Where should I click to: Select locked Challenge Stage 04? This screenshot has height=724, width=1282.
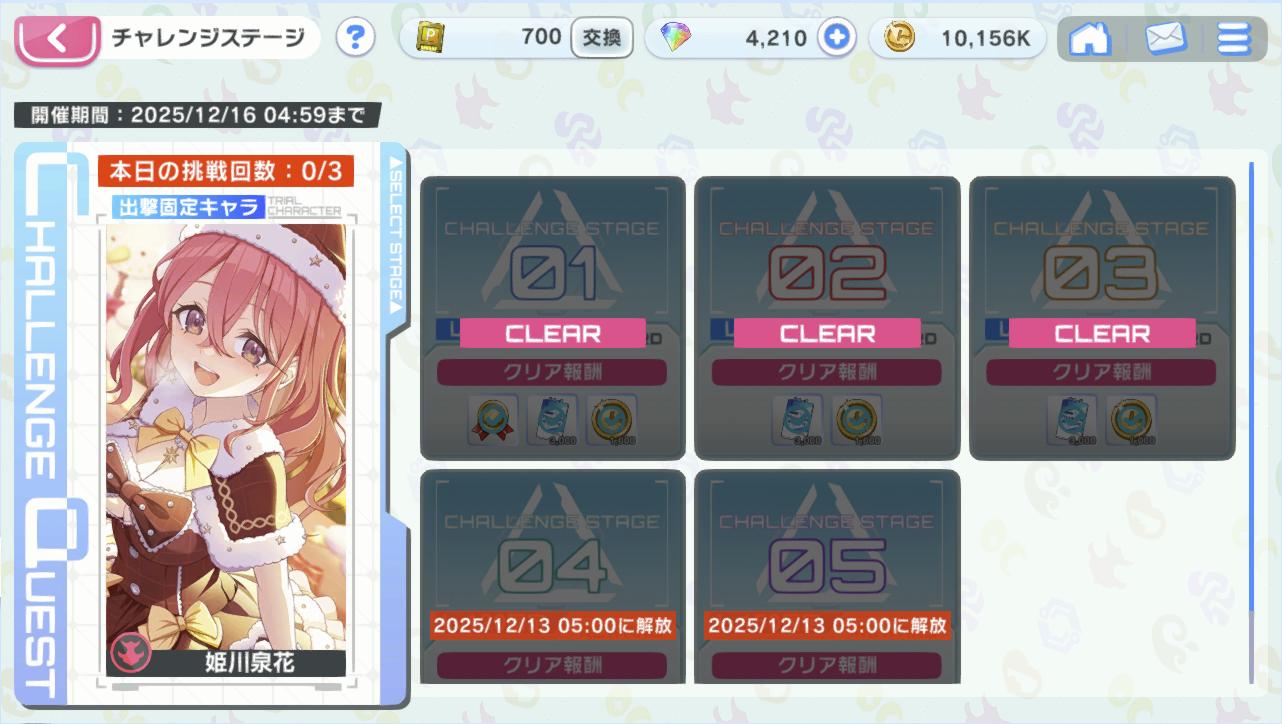[x=552, y=577]
